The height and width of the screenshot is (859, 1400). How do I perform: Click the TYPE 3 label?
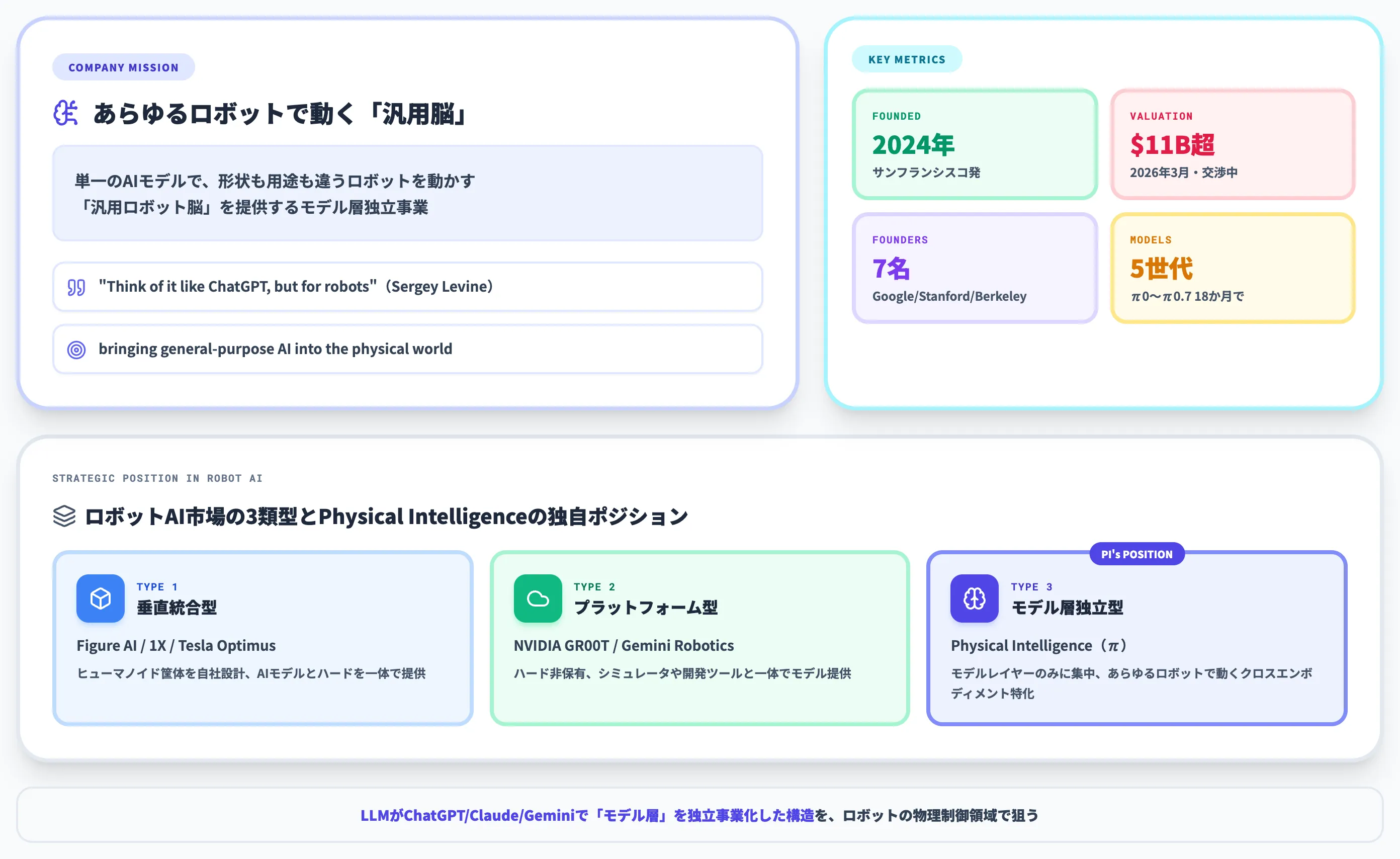coord(1032,586)
